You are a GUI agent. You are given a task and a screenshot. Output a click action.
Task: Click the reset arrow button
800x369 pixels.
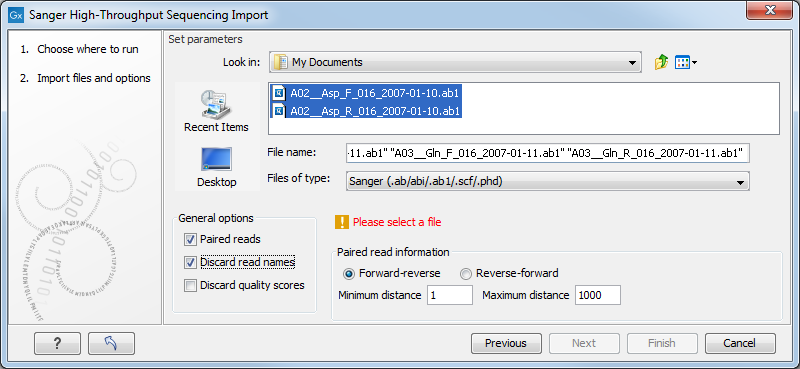point(111,343)
